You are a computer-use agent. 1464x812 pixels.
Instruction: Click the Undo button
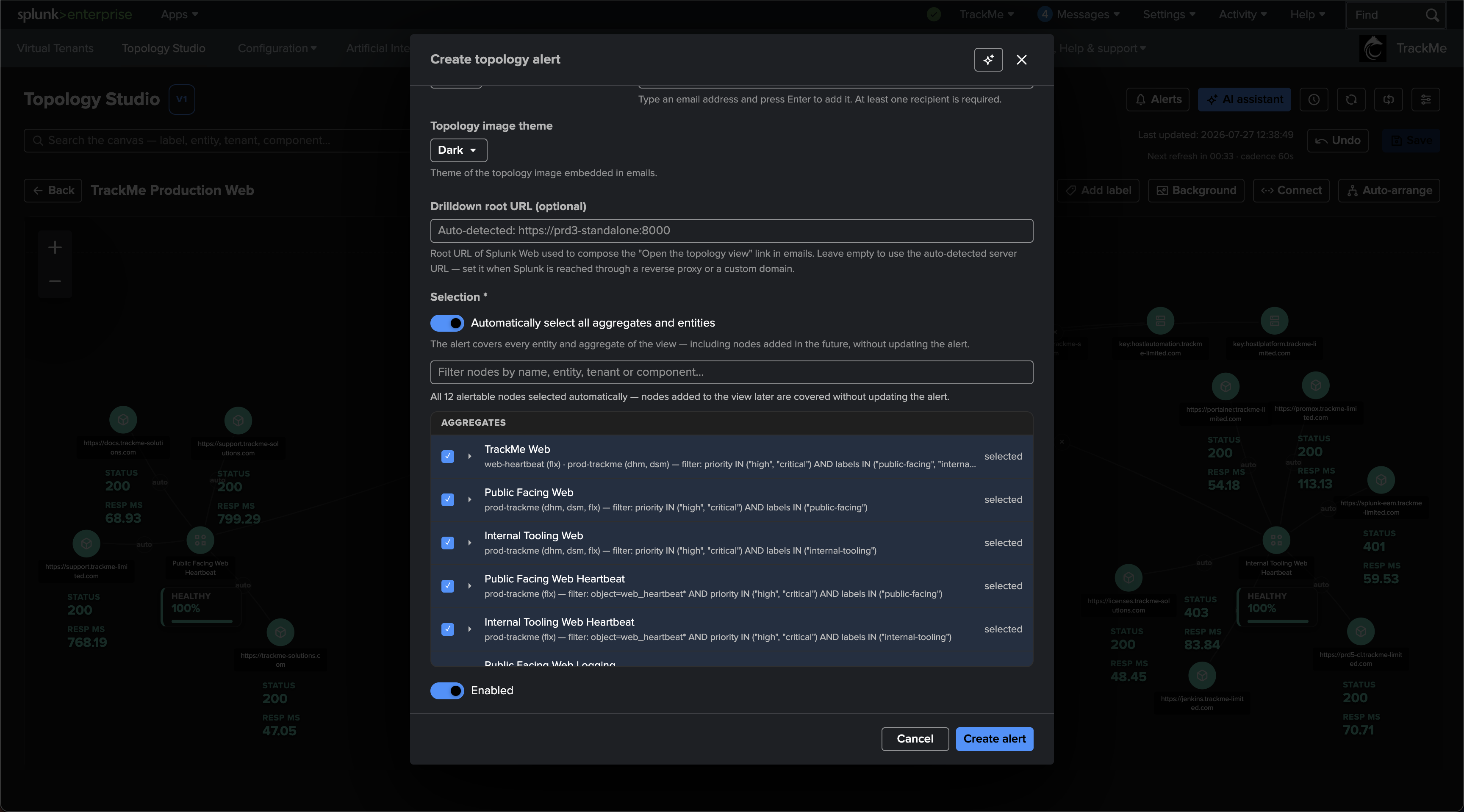tap(1338, 140)
